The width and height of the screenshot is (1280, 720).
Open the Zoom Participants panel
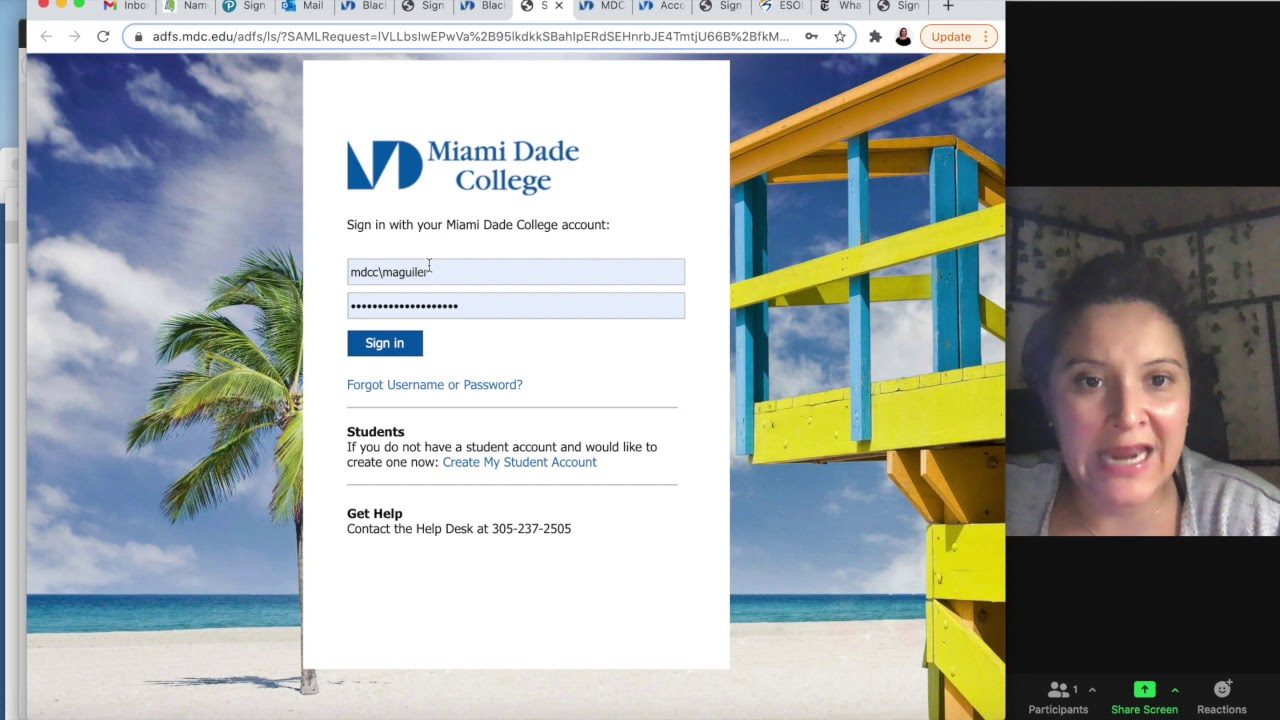coord(1058,697)
